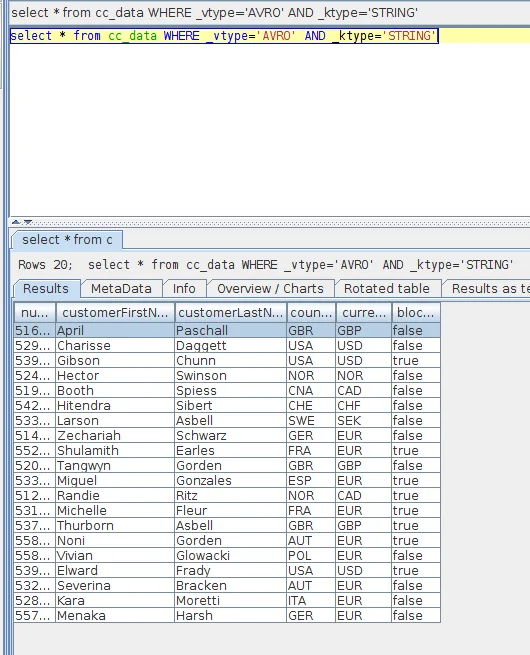Select the cell 'Hitendra'
Screen dimensions: 530x655
tap(115, 406)
